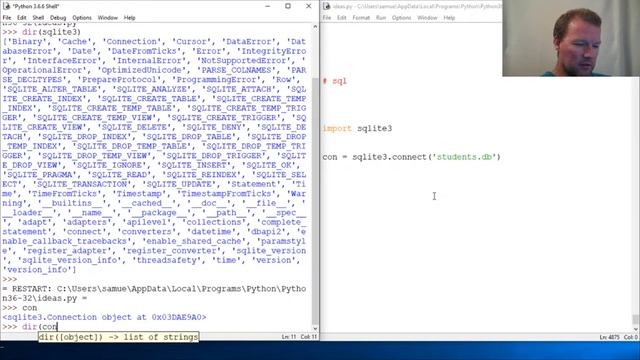Click the dir calltip tooltip
Viewport: 640px width, 360px height.
118,337
